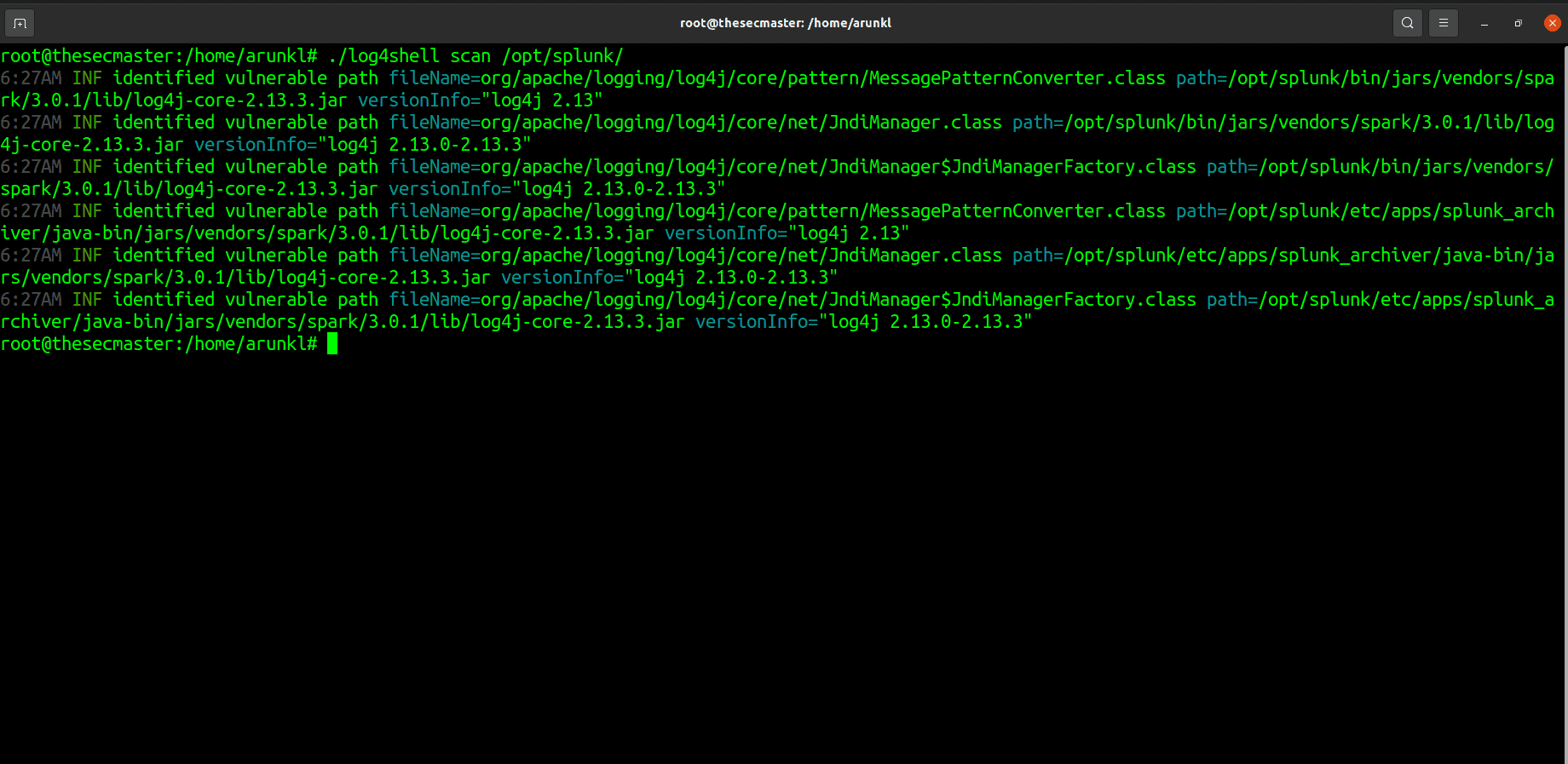The image size is (1568, 764).
Task: Click the terminal cursor at the last prompt
Action: point(332,343)
